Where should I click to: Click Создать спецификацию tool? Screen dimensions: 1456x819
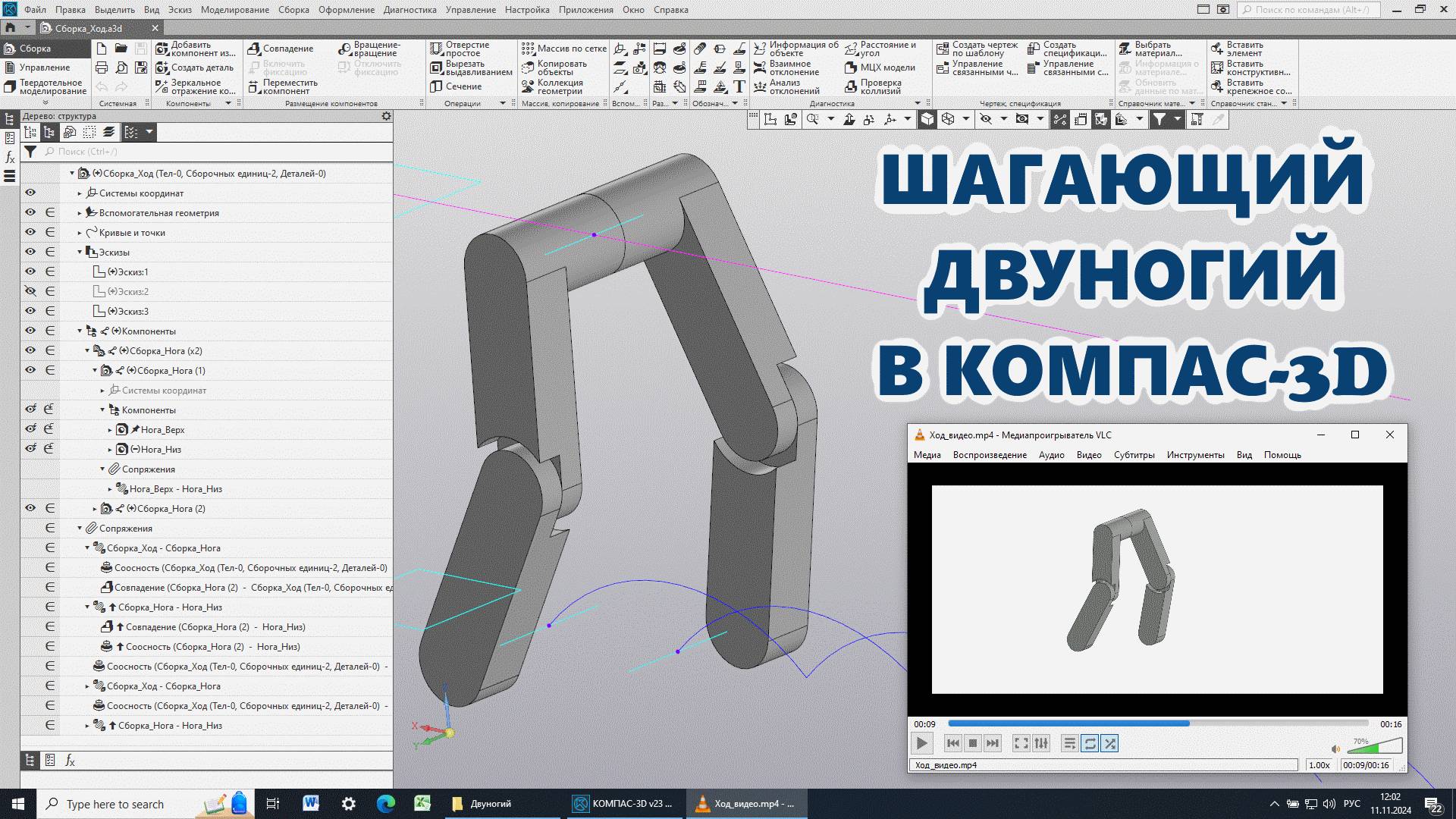pyautogui.click(x=1067, y=49)
